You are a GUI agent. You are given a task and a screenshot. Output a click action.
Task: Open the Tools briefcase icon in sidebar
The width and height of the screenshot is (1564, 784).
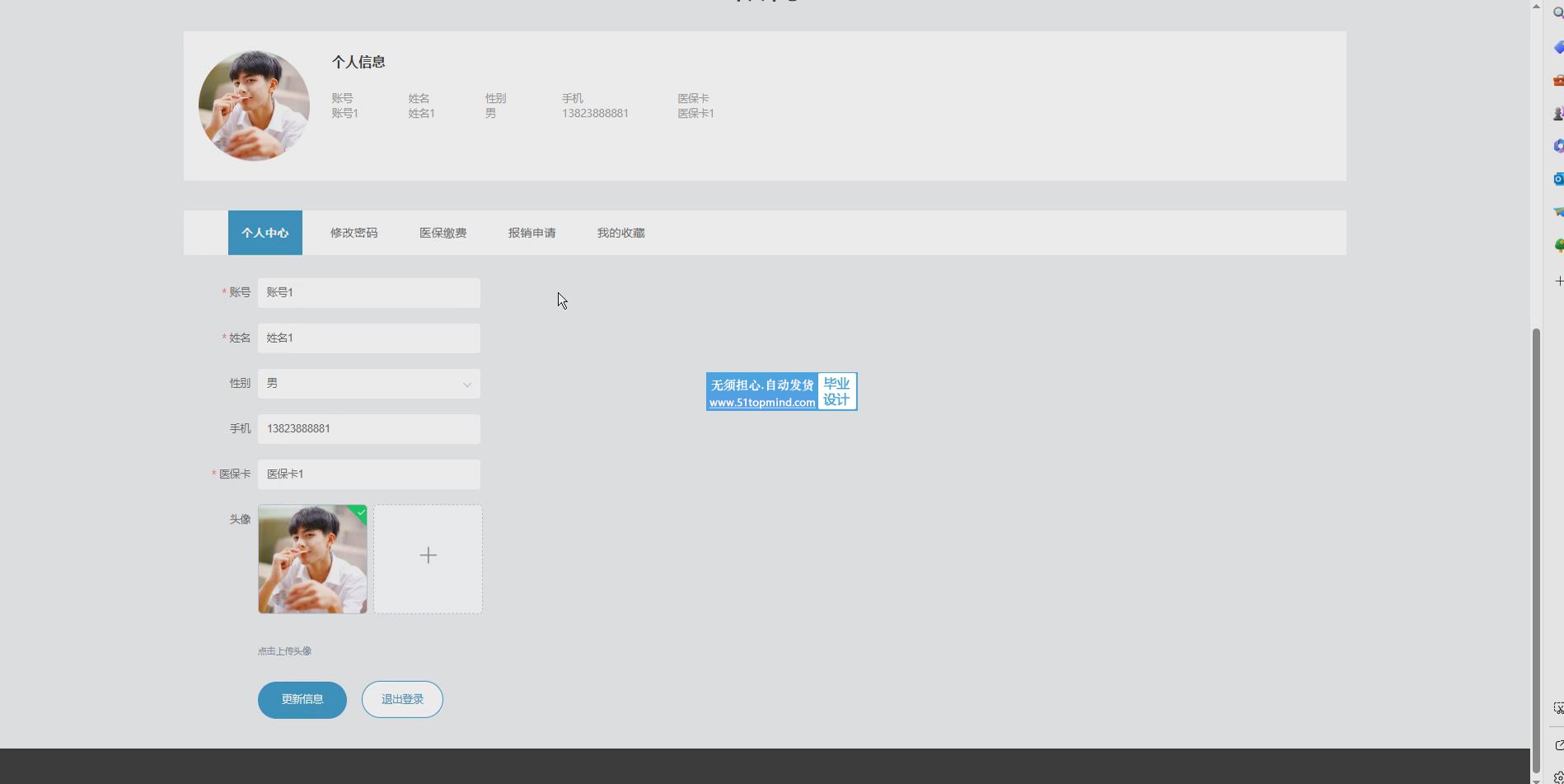click(x=1558, y=81)
